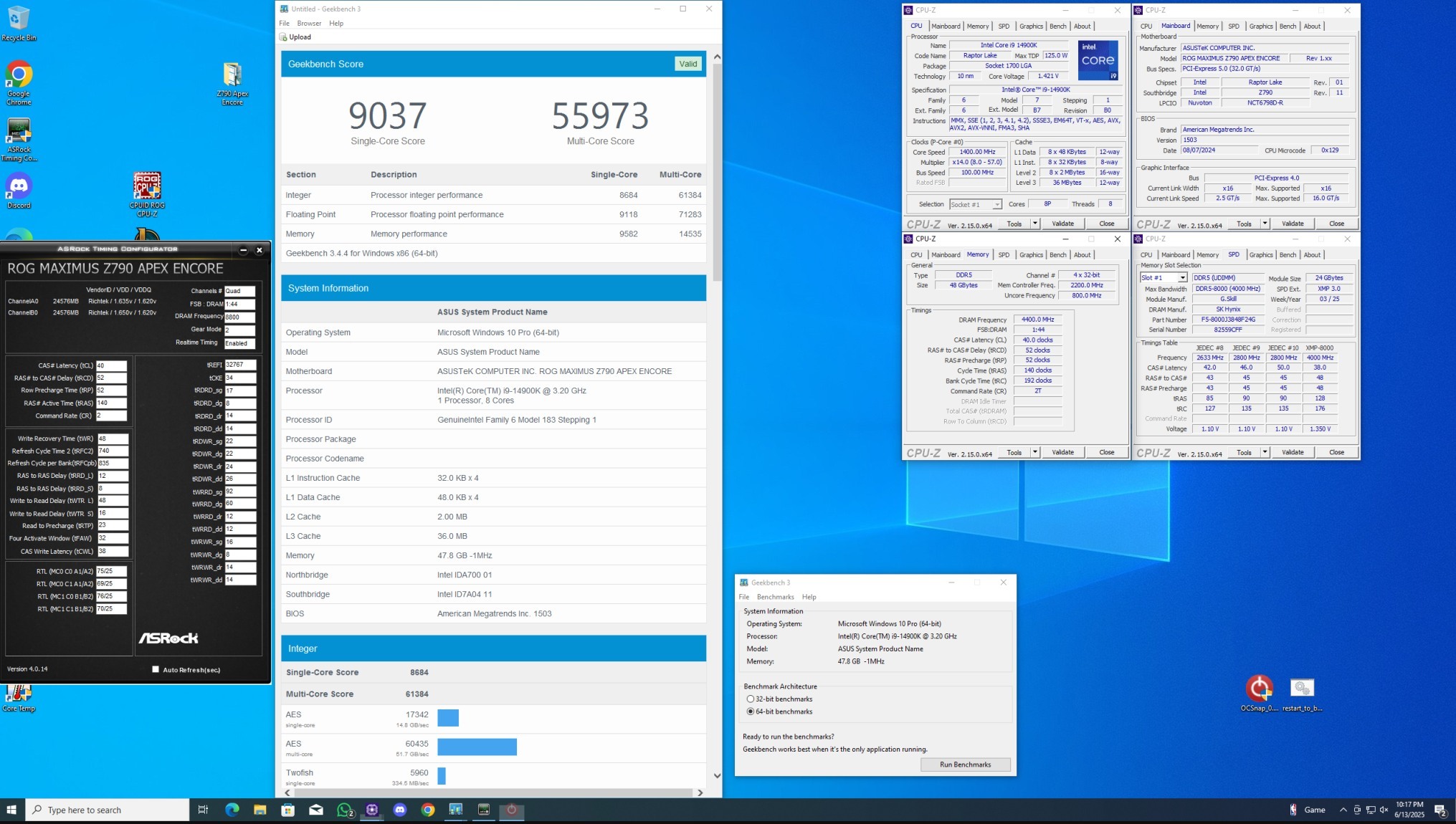Click the tREFI value field
The image size is (1456, 824).
240,365
